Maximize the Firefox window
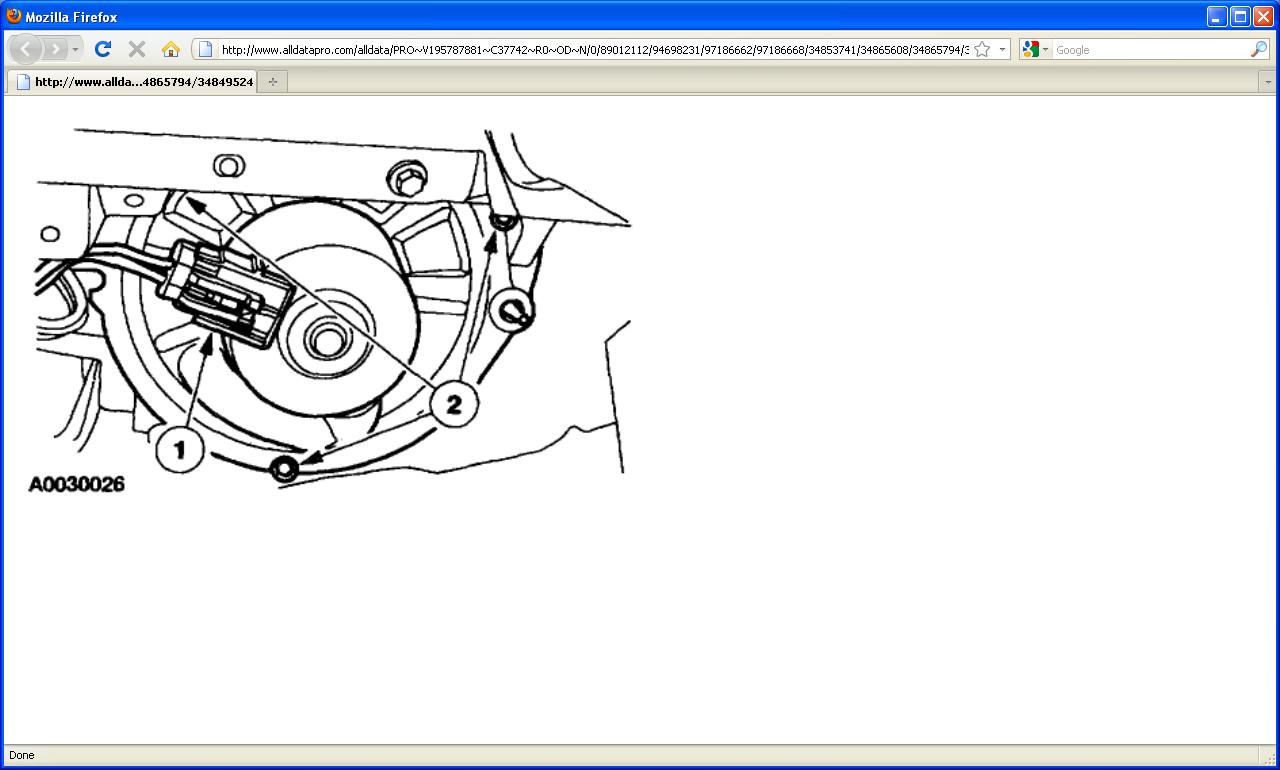This screenshot has height=770, width=1280. [1240, 16]
